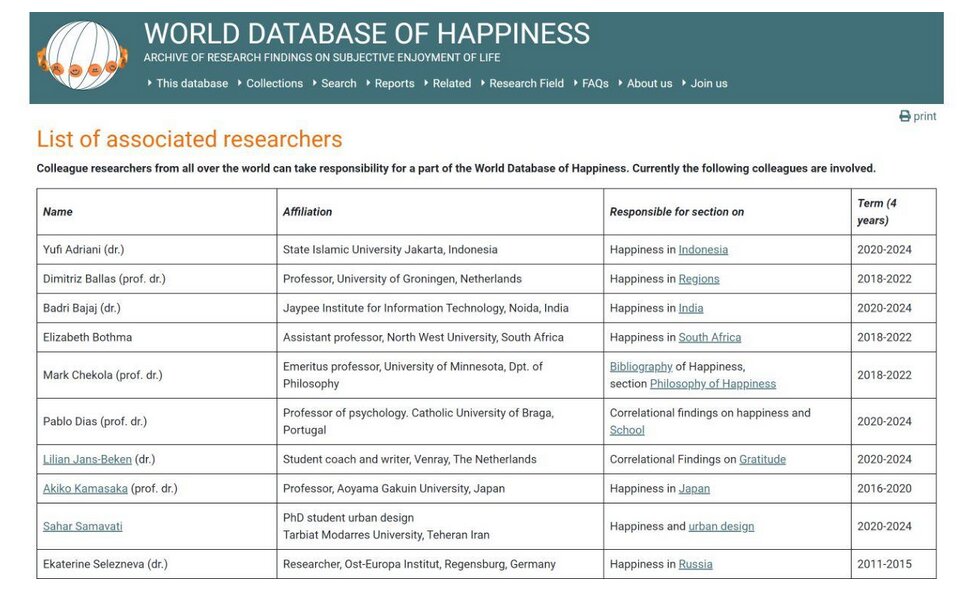Open the Join us menu
Viewport: 966px width, 601px height.
click(x=708, y=83)
